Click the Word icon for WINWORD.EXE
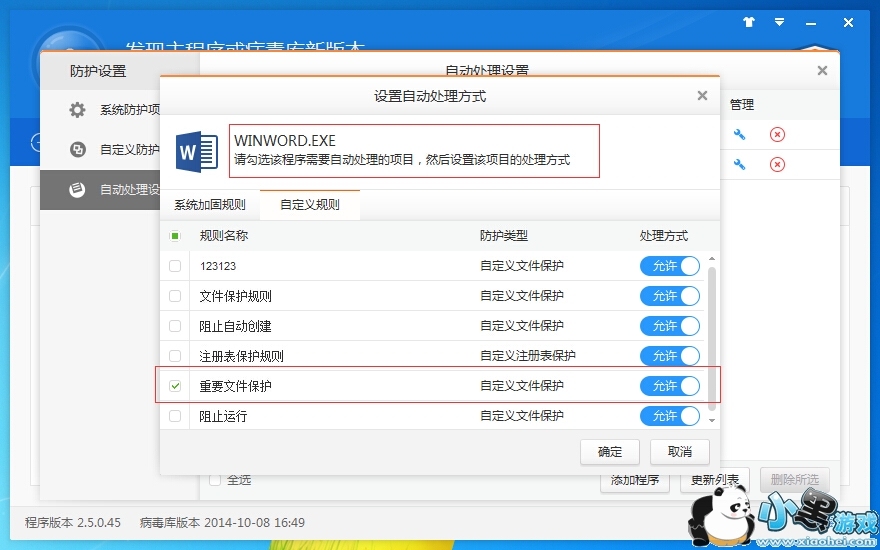Image resolution: width=880 pixels, height=550 pixels. tap(196, 152)
